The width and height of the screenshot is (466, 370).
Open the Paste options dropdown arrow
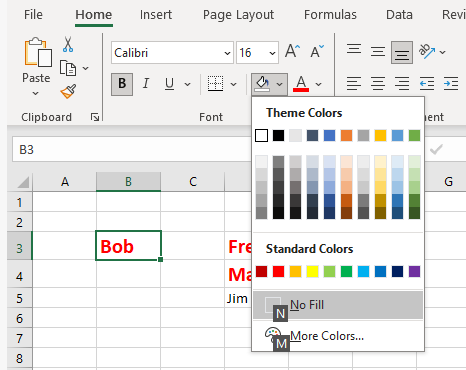[35, 93]
